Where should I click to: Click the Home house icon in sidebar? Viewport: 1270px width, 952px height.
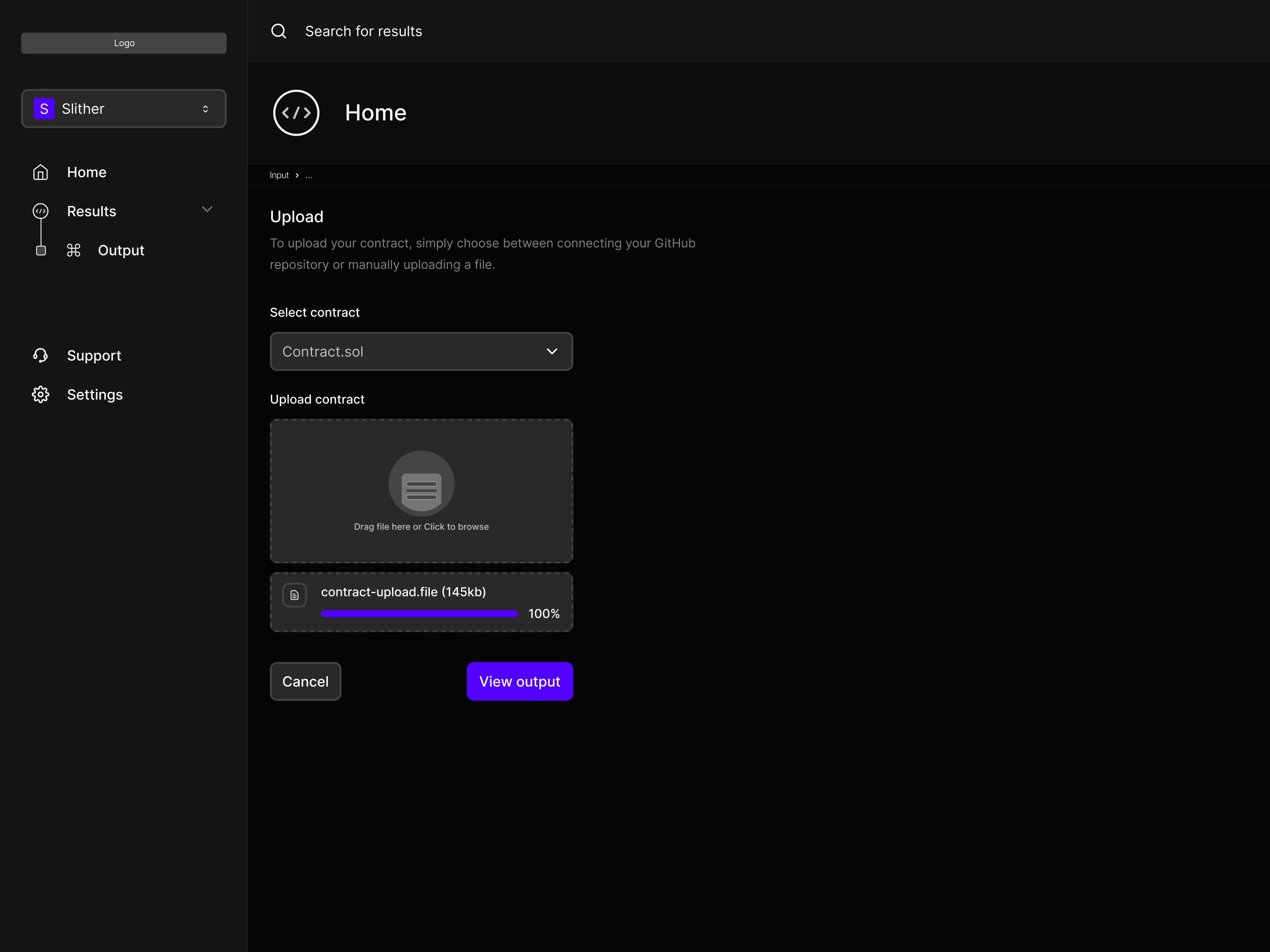pyautogui.click(x=40, y=172)
